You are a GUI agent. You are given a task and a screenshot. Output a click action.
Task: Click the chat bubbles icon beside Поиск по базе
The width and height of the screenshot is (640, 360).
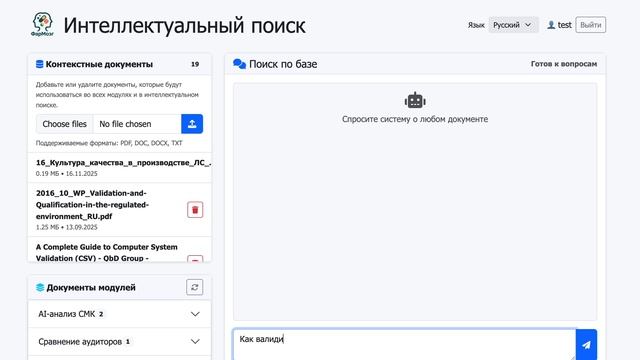239,64
